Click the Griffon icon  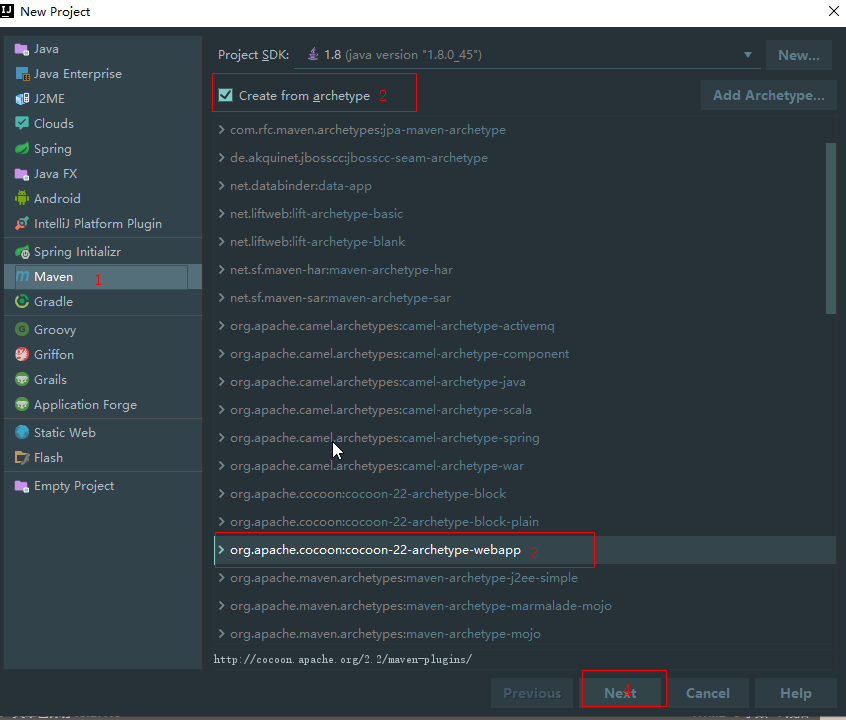(x=22, y=355)
